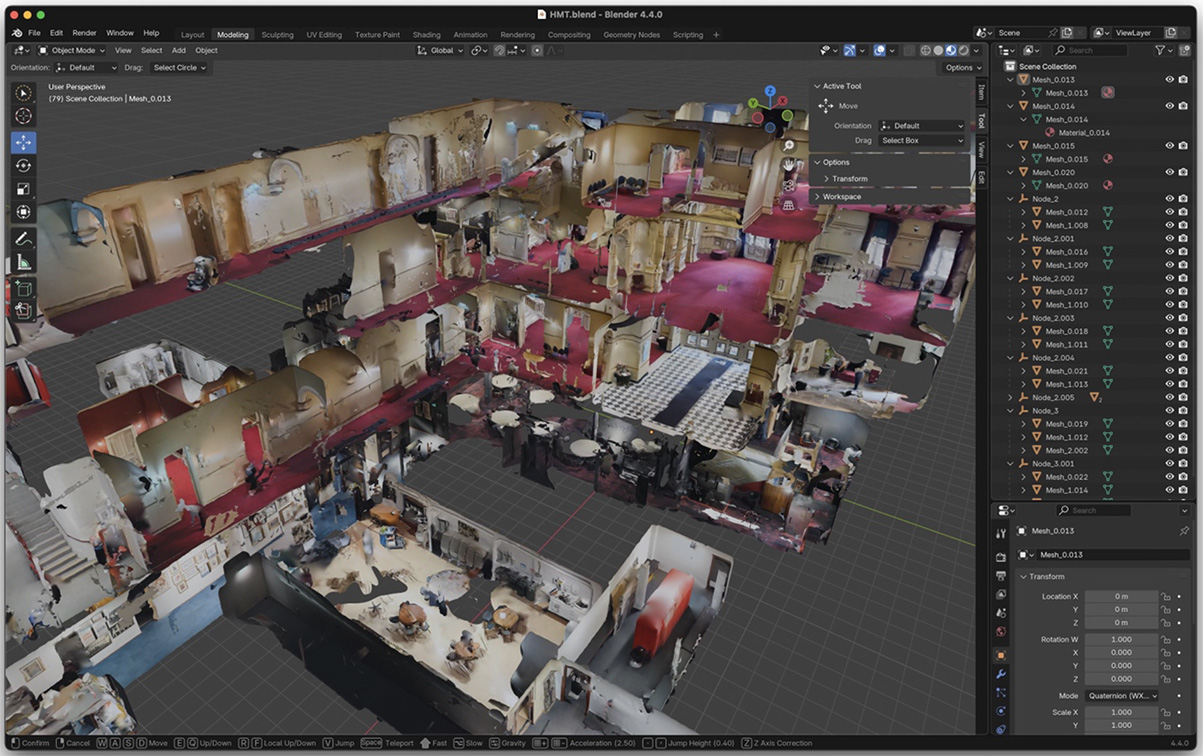This screenshot has height=756, width=1203.
Task: Toggle viewport gizmos display
Action: [x=850, y=50]
